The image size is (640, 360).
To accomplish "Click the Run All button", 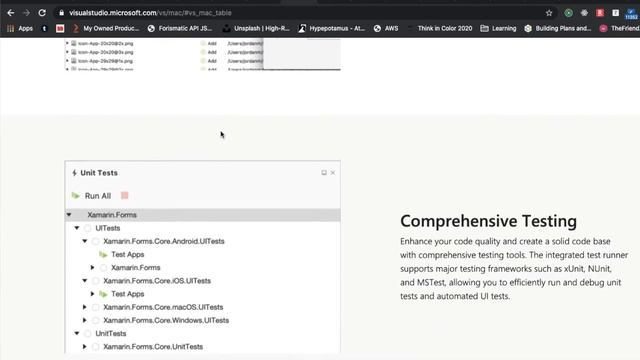I will [x=91, y=196].
